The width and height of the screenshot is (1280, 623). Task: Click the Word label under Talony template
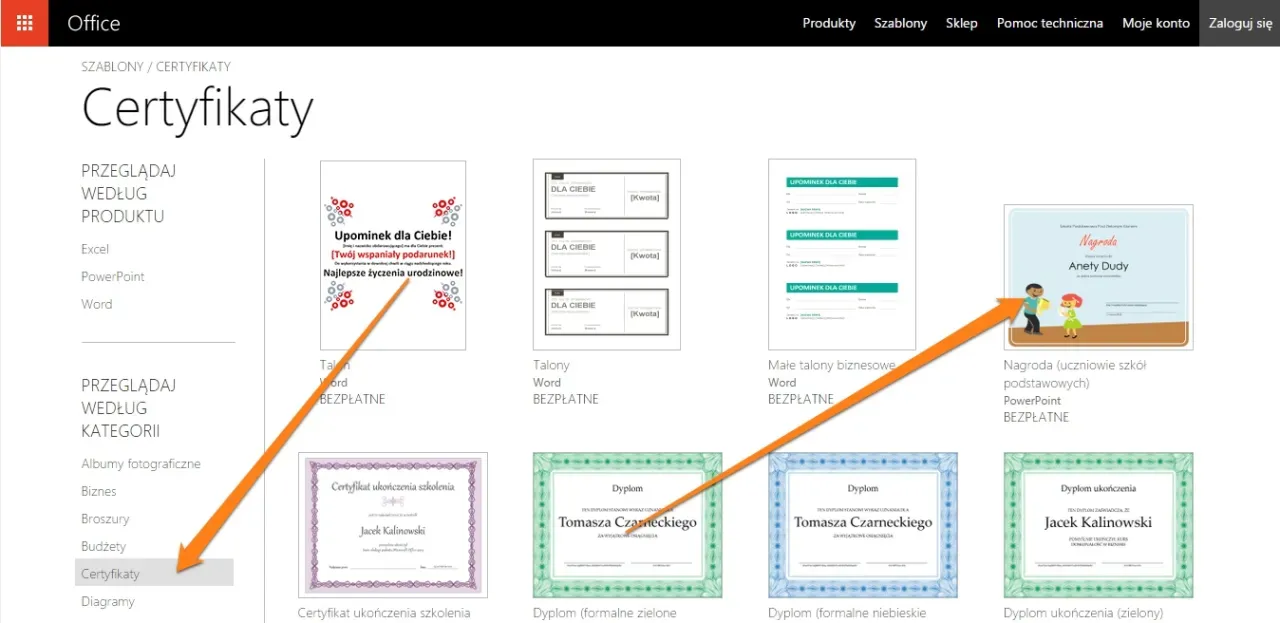(x=547, y=383)
